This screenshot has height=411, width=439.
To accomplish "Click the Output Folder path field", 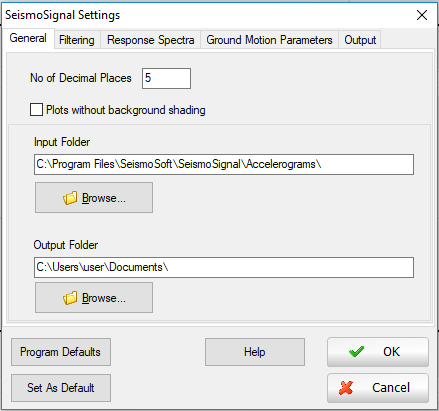I will point(224,267).
